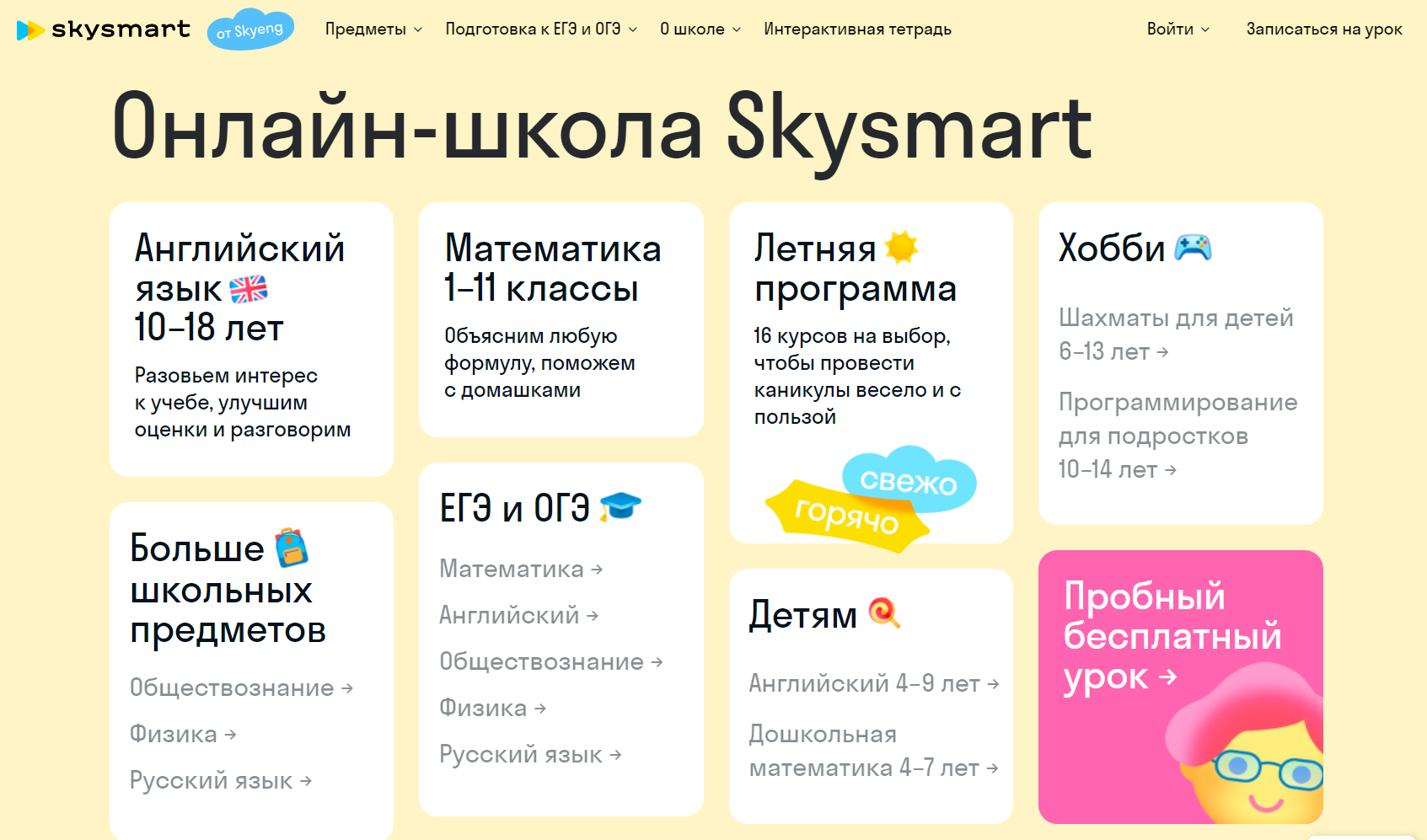Open the Интерактивная тетрадь menu item
The height and width of the screenshot is (840, 1427).
coord(856,29)
